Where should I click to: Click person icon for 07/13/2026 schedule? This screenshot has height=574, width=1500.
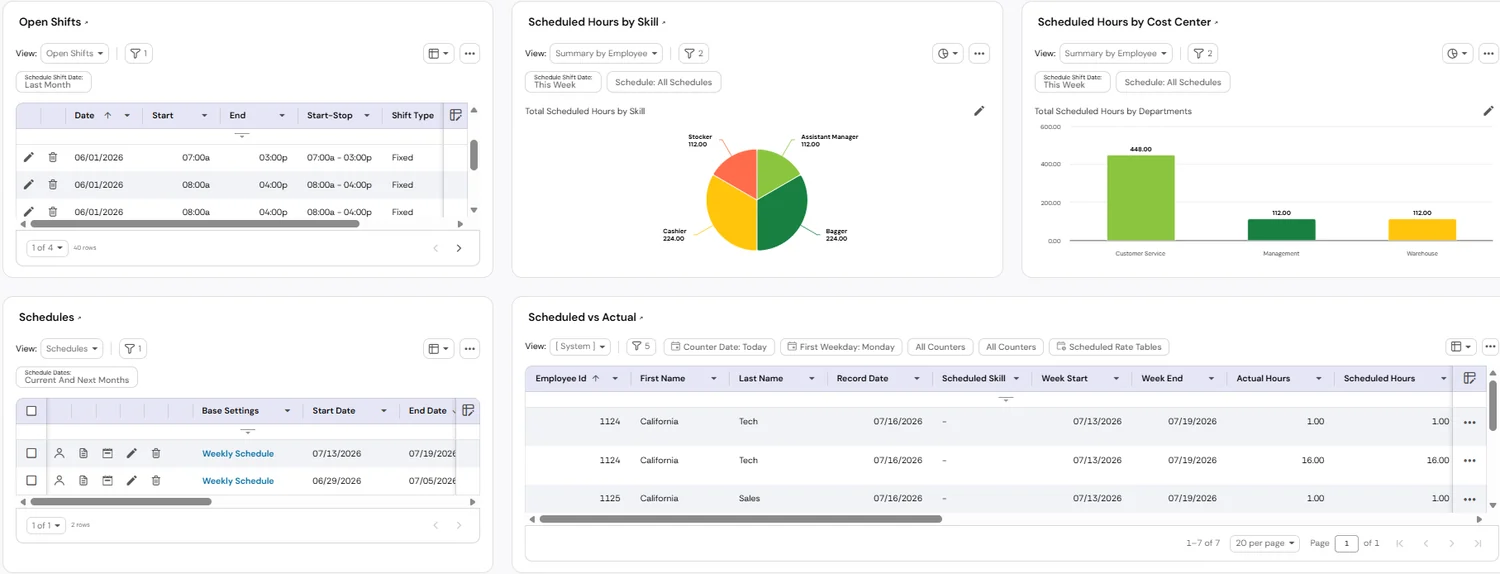[x=59, y=453]
